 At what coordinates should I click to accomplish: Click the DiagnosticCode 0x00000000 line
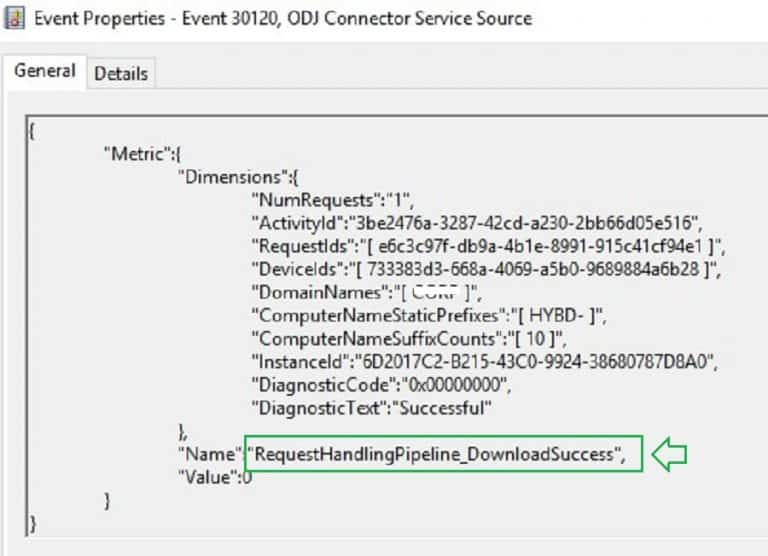[x=382, y=385]
